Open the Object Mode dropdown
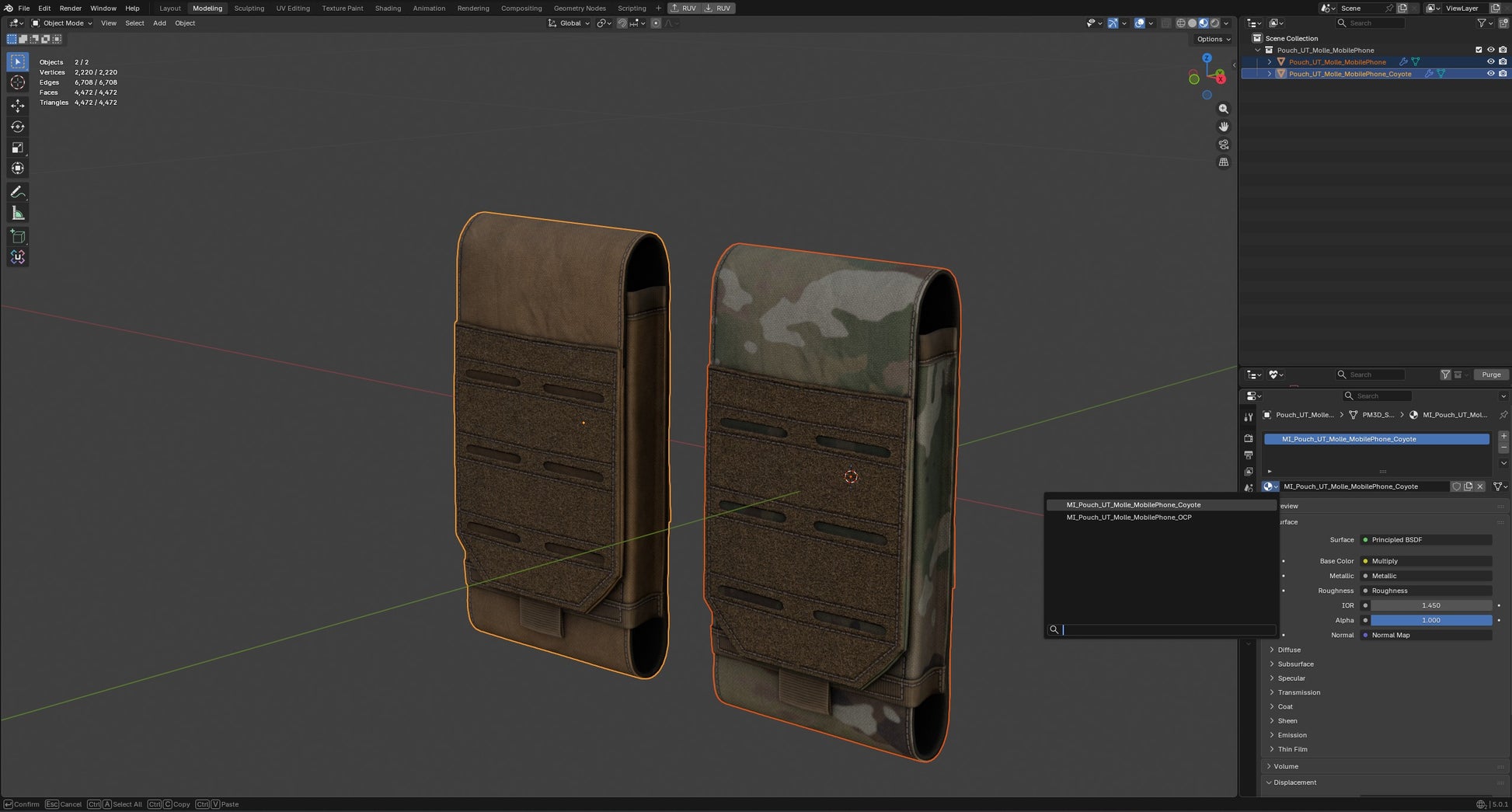Image resolution: width=1512 pixels, height=812 pixels. (61, 23)
